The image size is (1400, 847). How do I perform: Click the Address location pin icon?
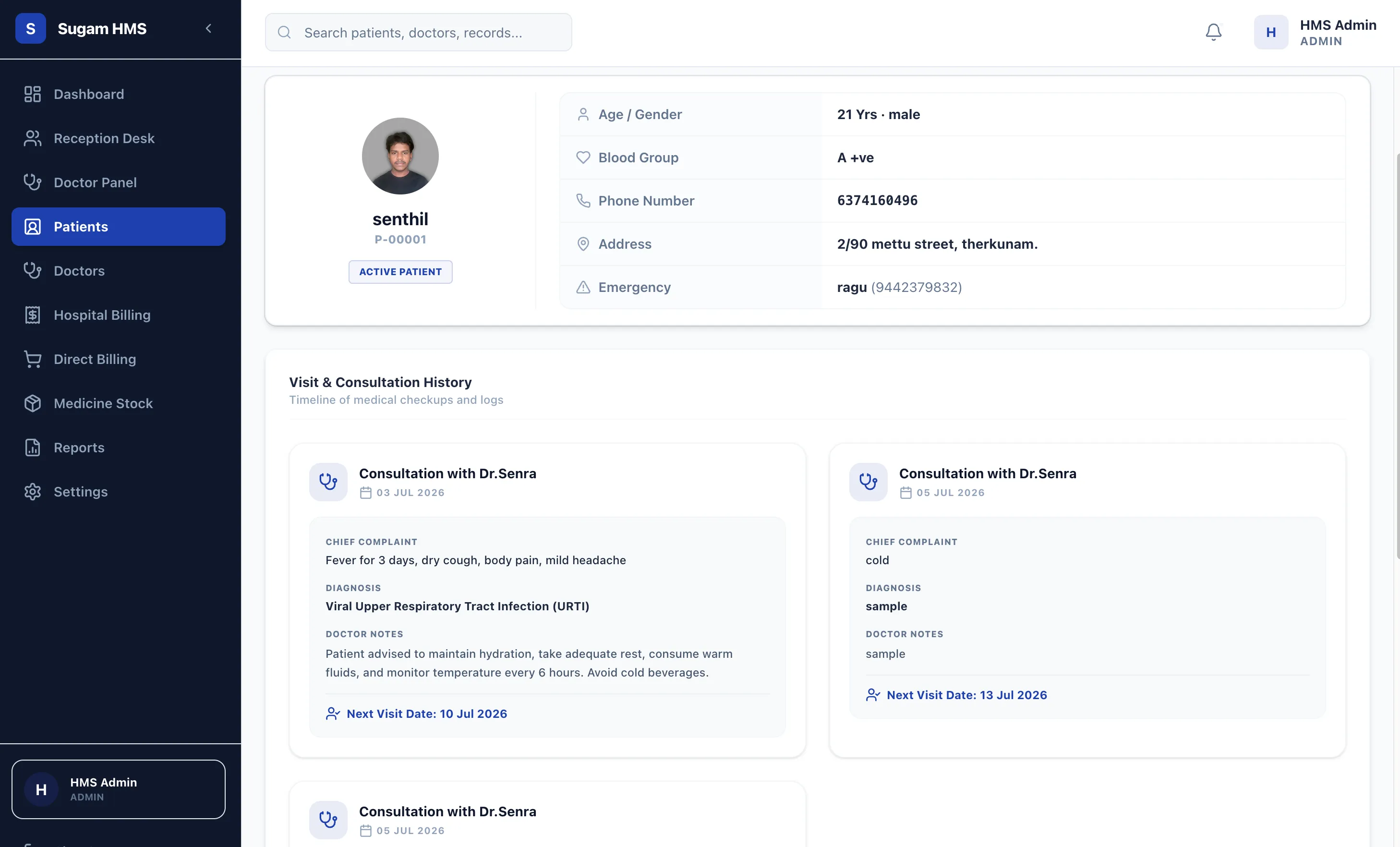pos(583,244)
